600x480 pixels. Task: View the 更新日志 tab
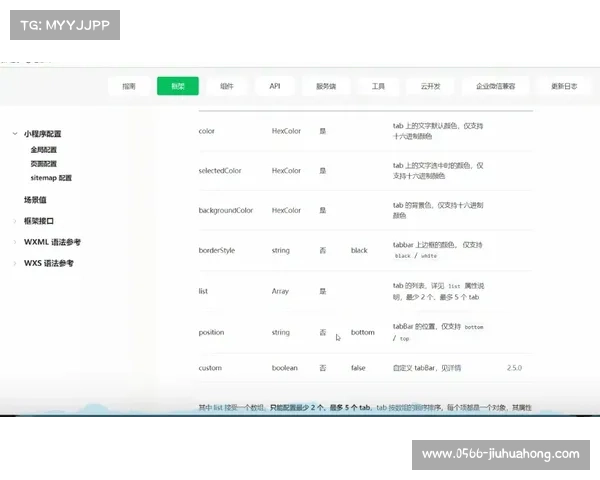pos(564,86)
